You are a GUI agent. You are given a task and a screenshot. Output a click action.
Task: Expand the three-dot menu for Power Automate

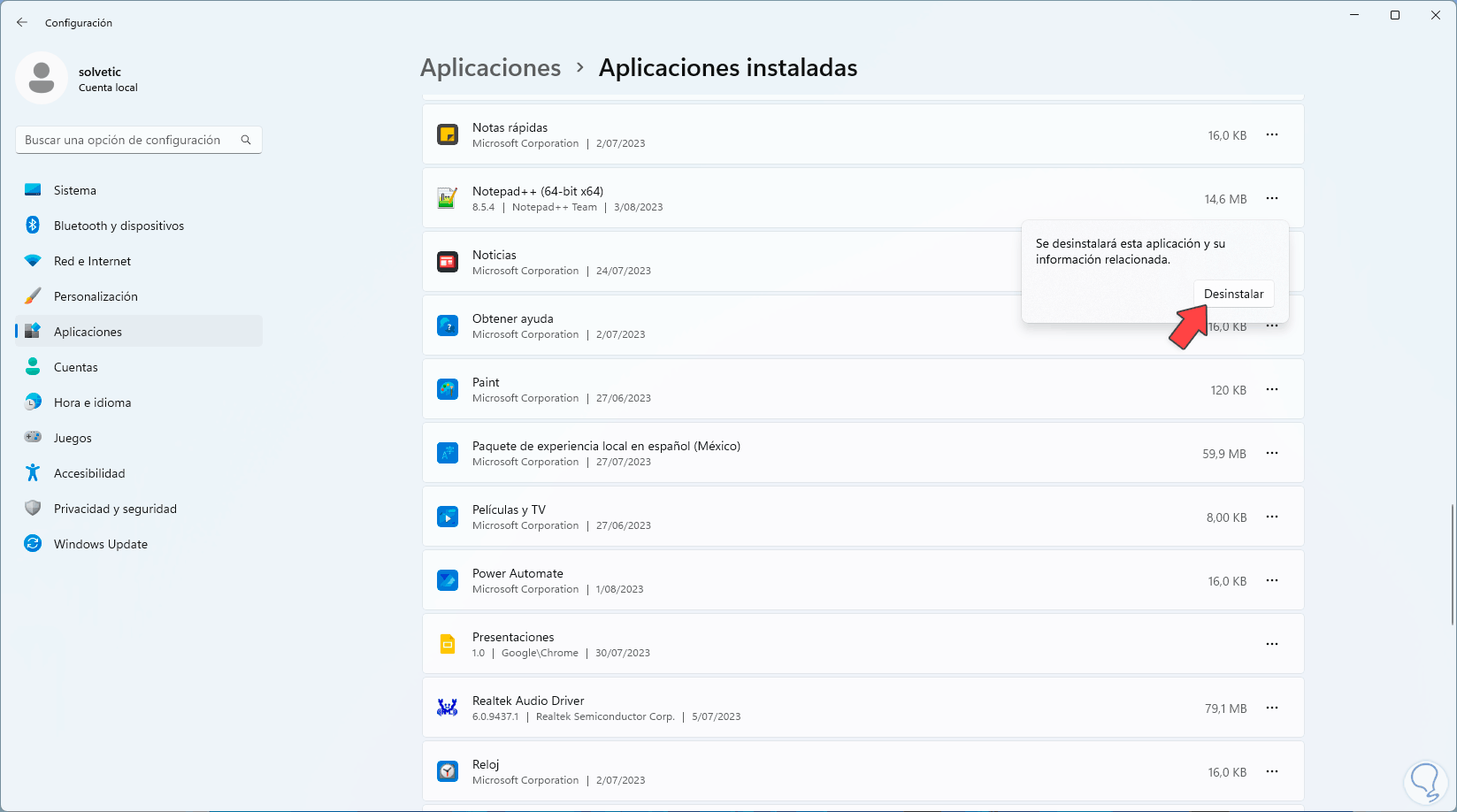coord(1271,581)
